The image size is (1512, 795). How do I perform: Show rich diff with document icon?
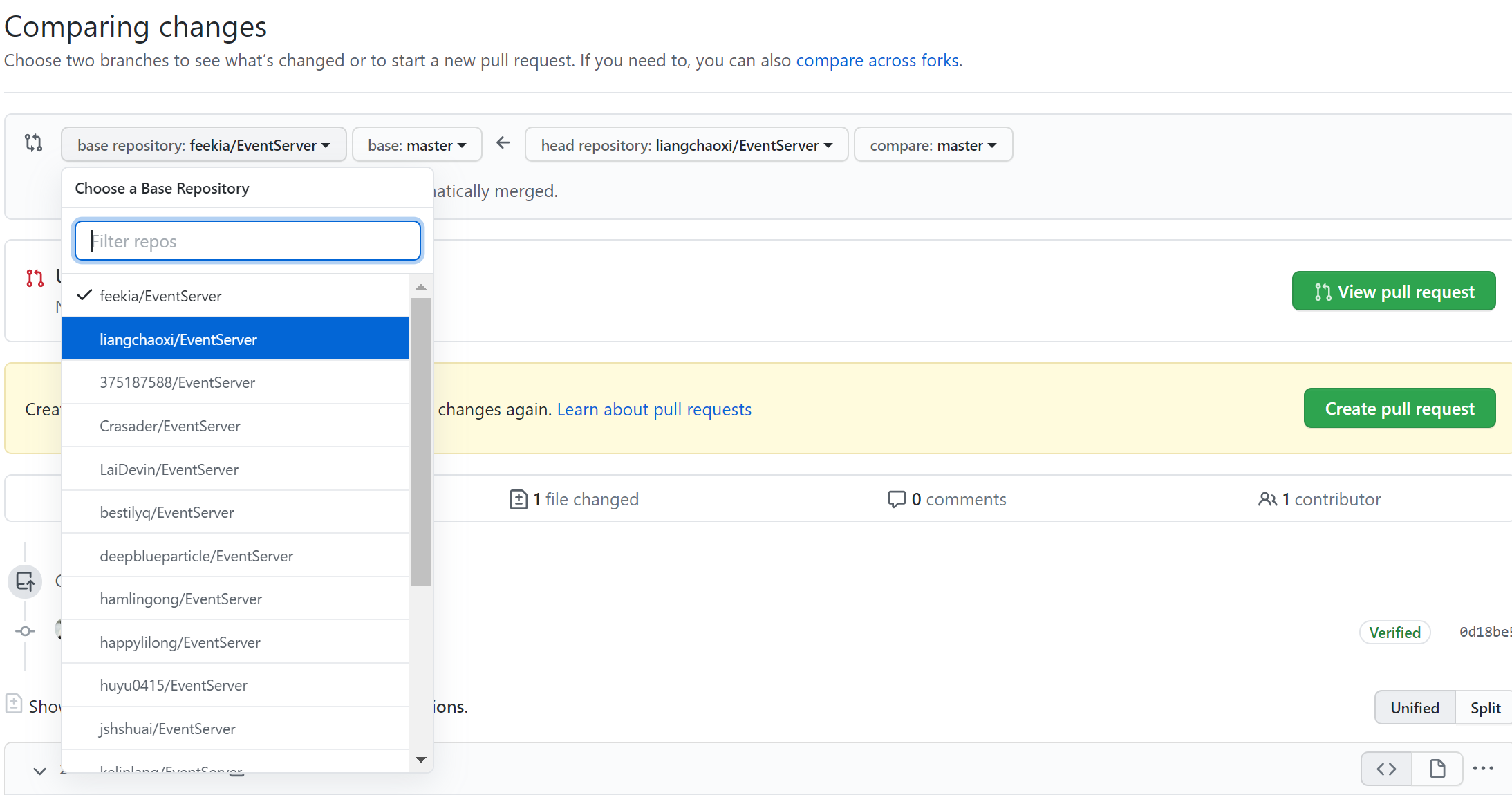pyautogui.click(x=1437, y=769)
